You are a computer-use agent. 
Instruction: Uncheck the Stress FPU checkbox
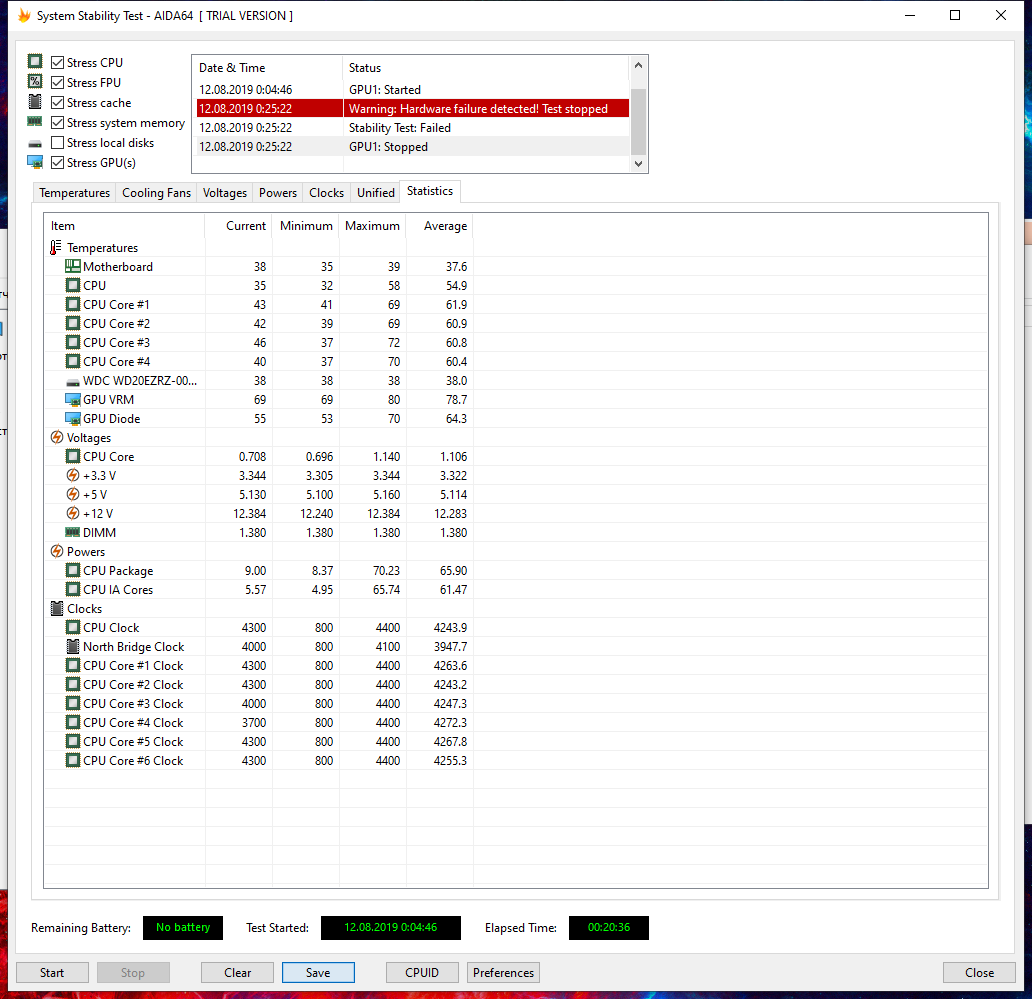[57, 82]
